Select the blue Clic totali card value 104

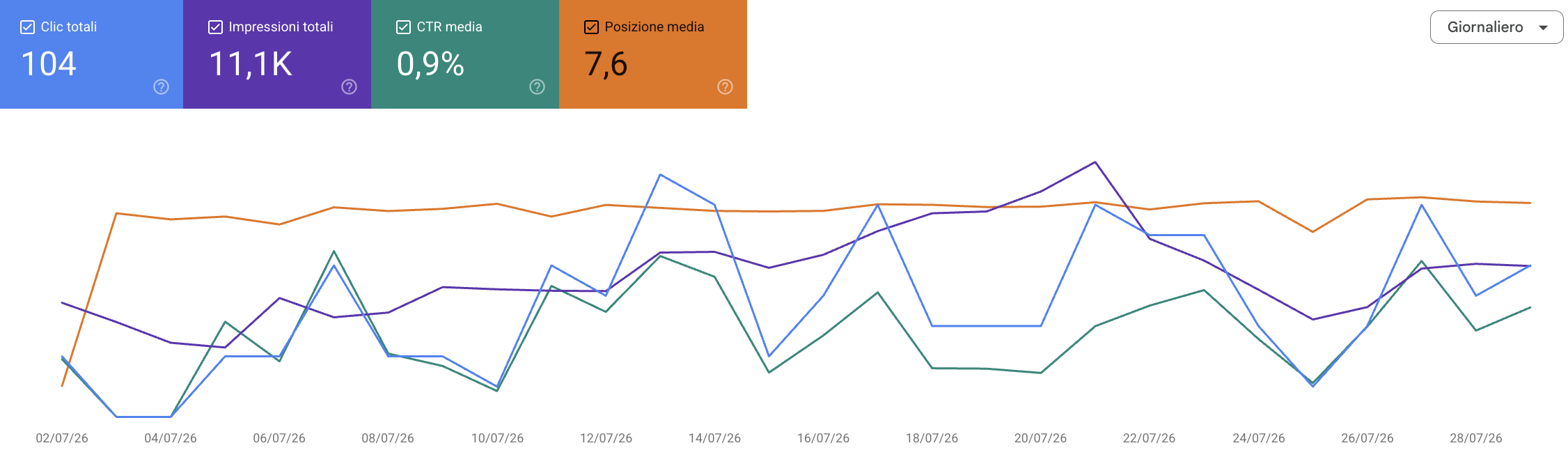(x=49, y=64)
